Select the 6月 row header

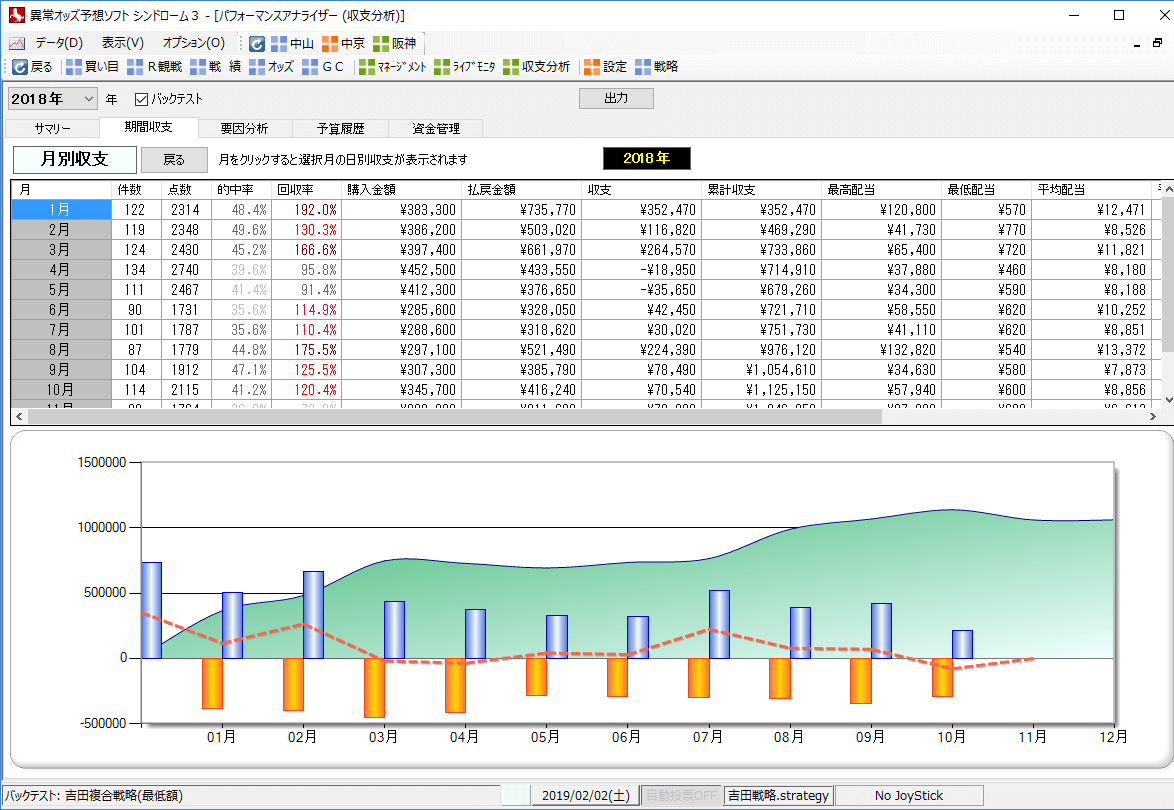(x=61, y=310)
